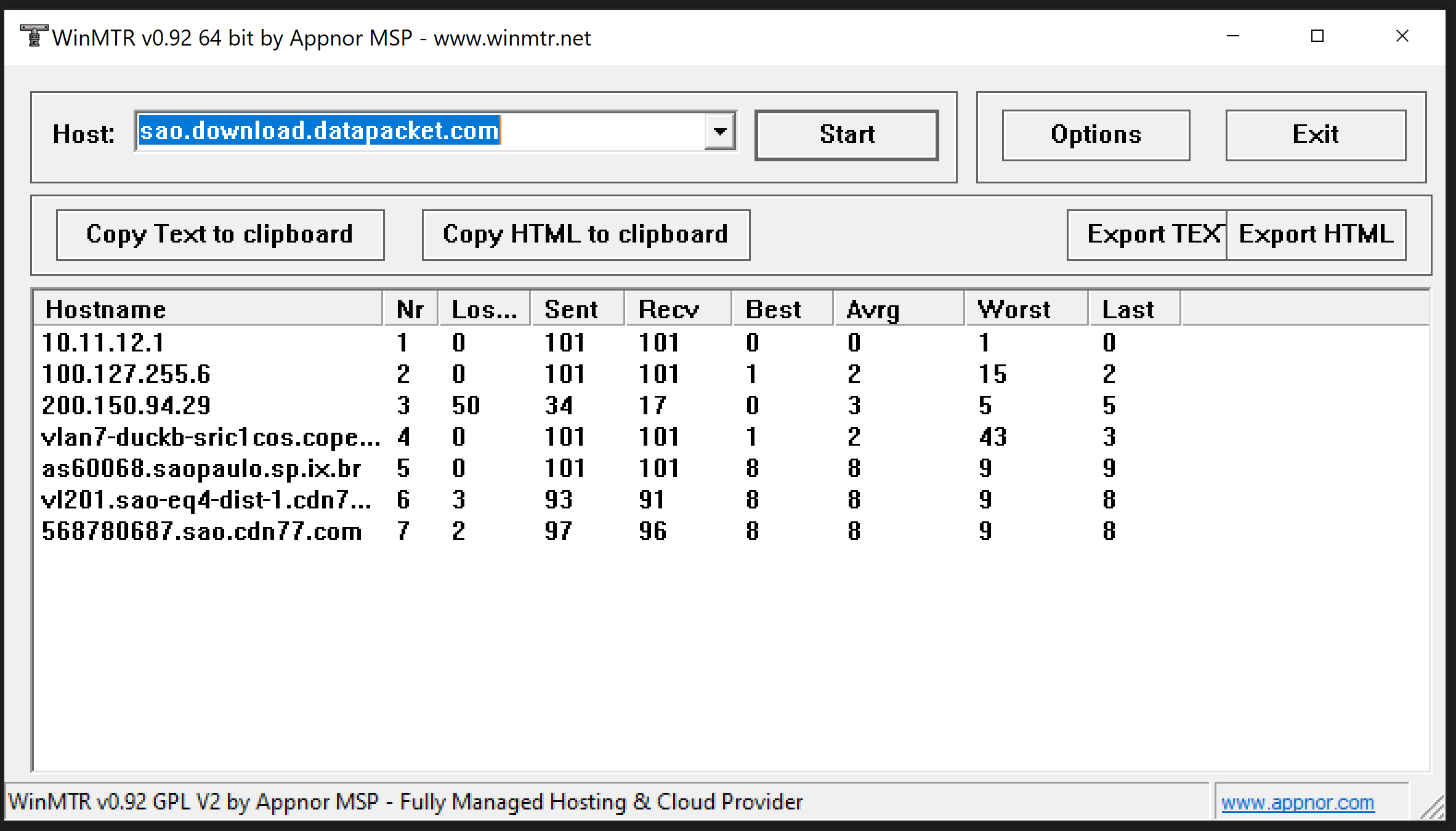Grab the window resize grip corner
The image size is (1456, 831).
click(1432, 808)
